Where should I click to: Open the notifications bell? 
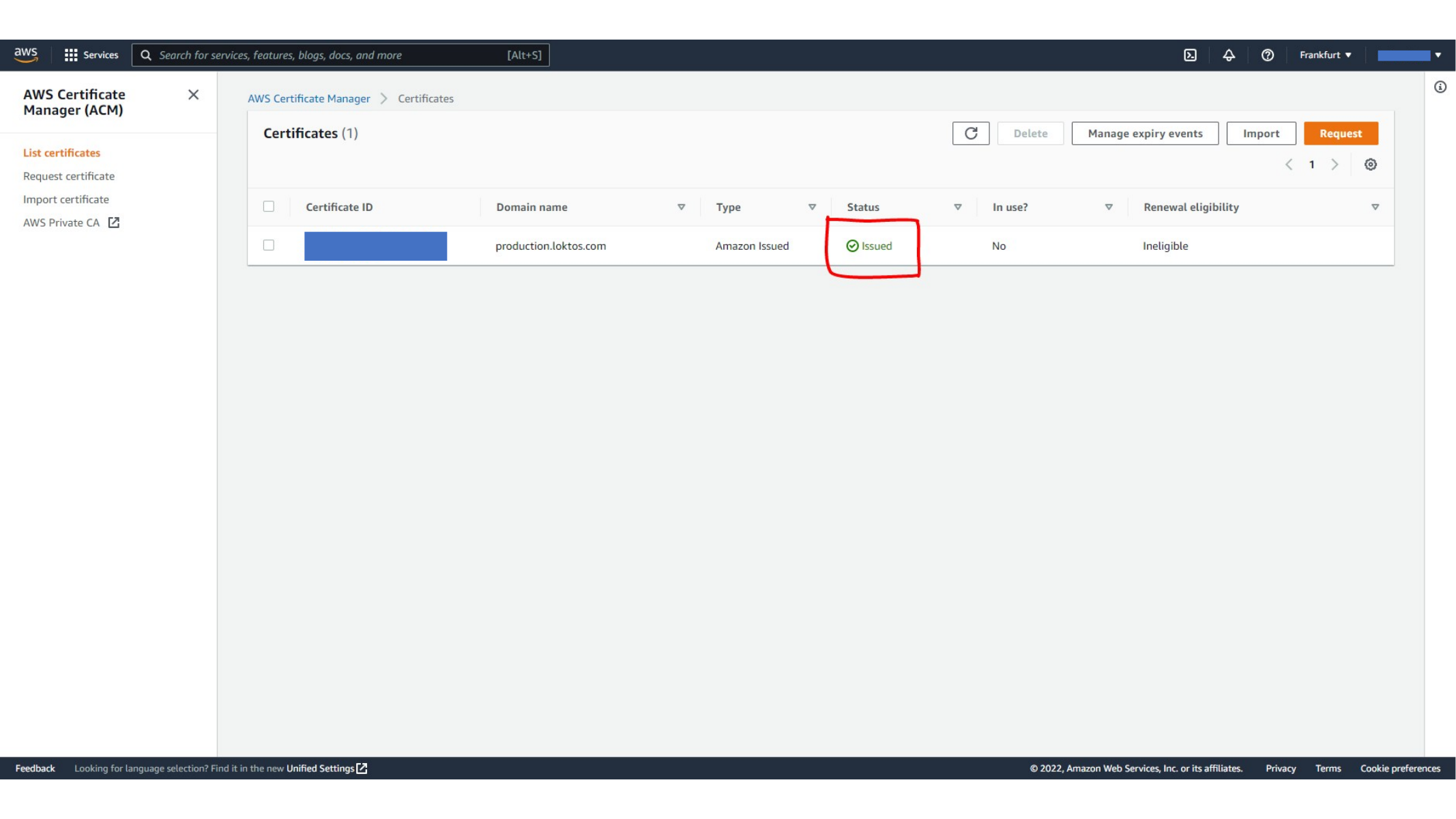pos(1228,55)
